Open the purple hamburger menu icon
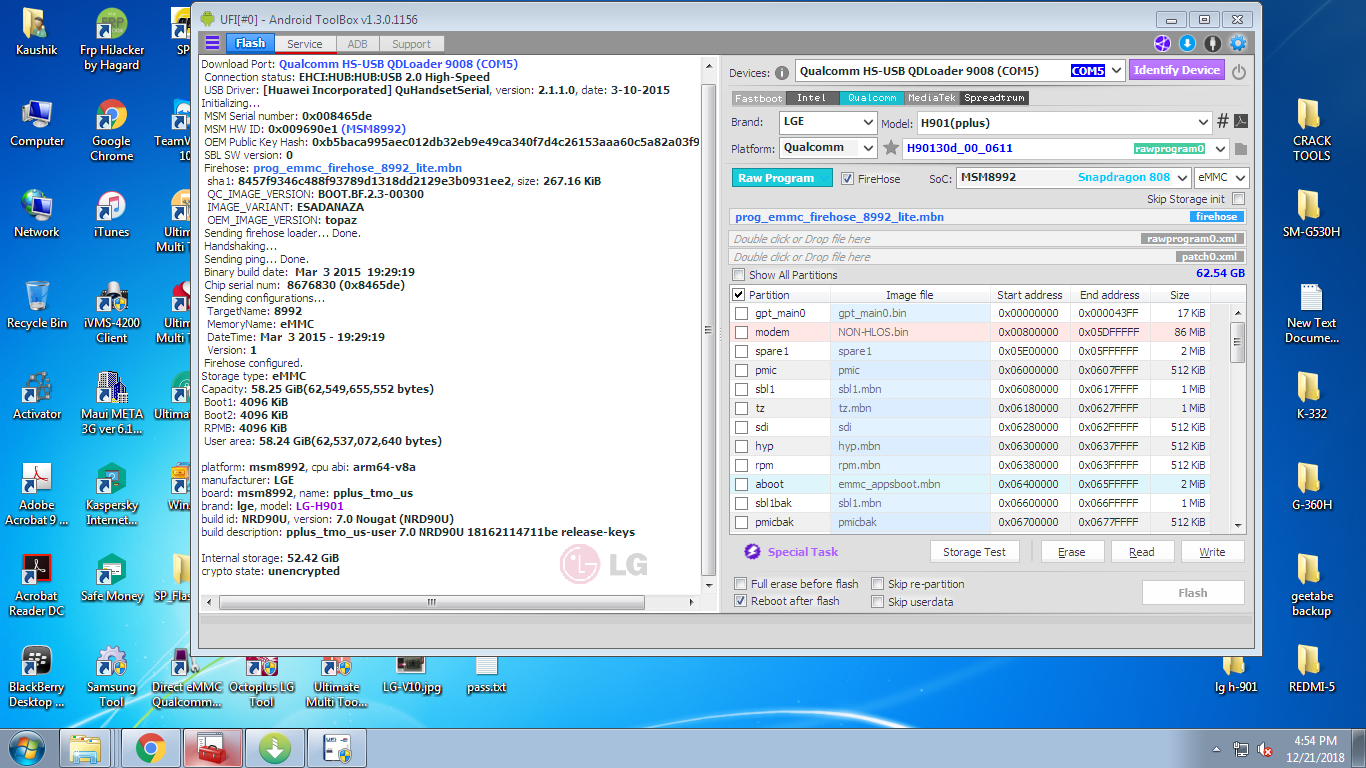The width and height of the screenshot is (1366, 768). 212,43
